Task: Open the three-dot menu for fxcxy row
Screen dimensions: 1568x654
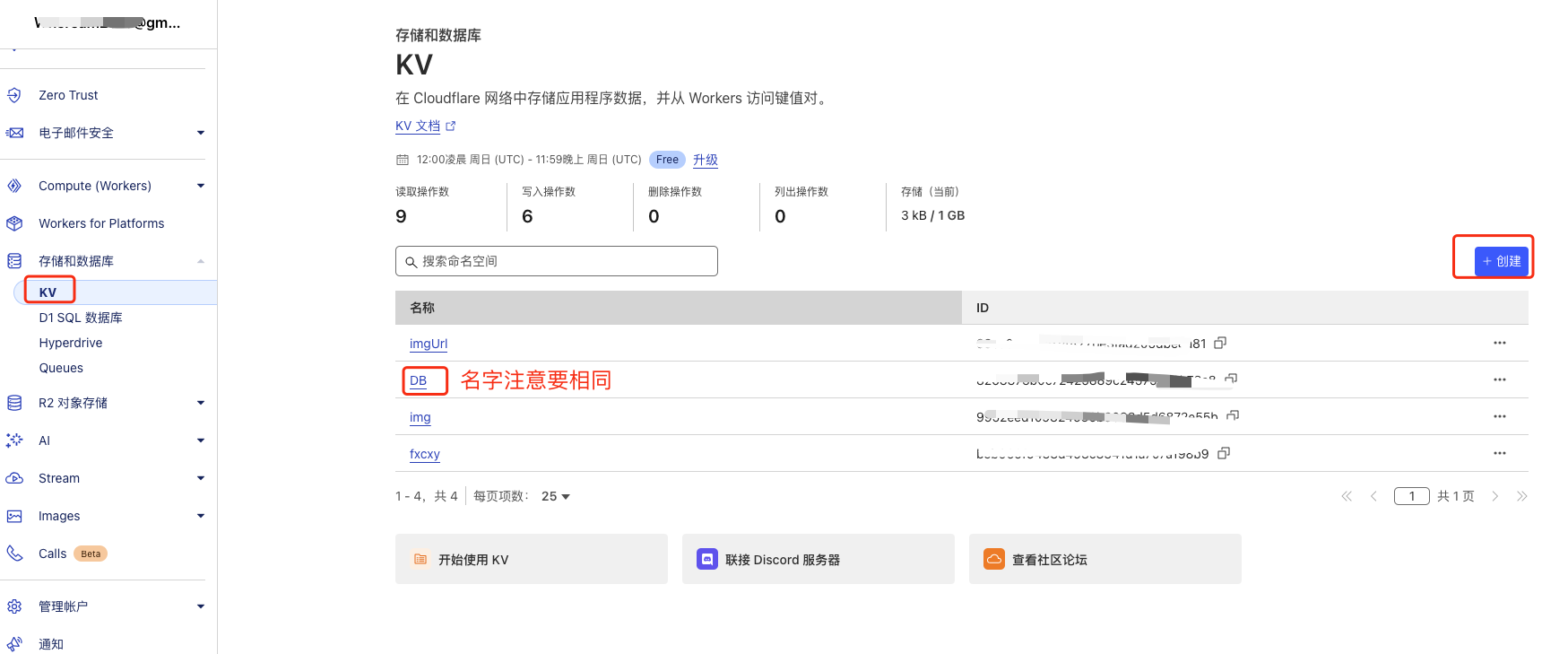Action: tap(1500, 453)
